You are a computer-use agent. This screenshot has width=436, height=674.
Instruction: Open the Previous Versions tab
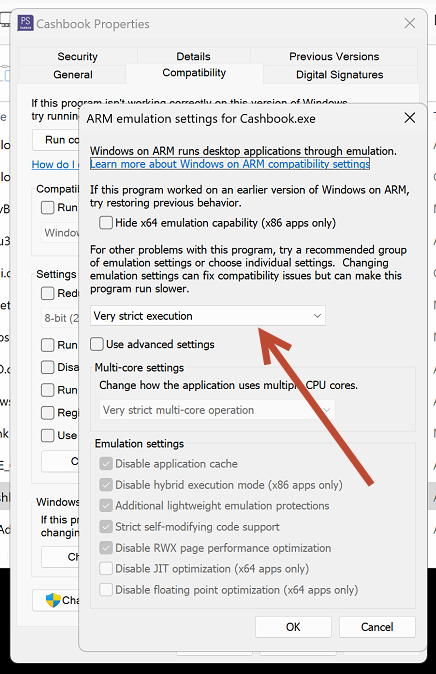(x=334, y=56)
